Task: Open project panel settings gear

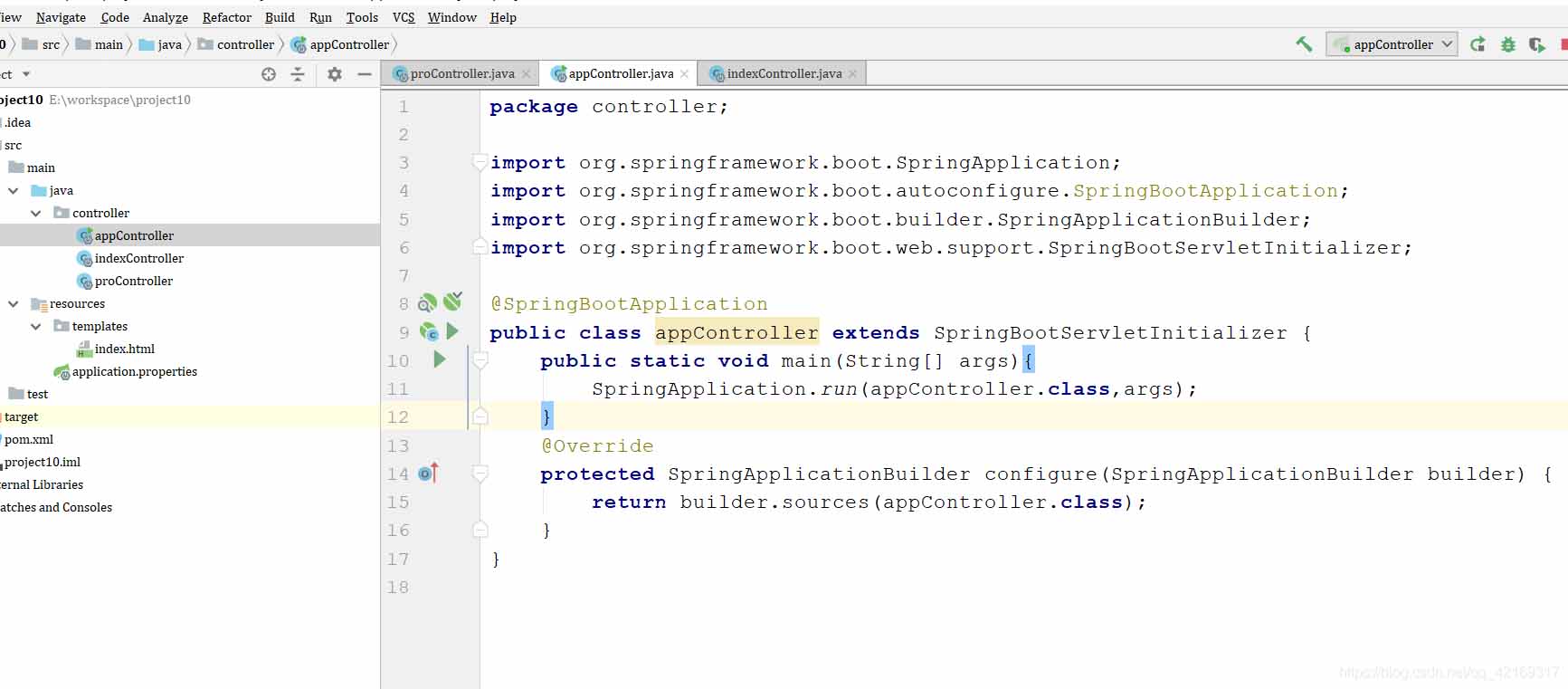Action: coord(335,74)
